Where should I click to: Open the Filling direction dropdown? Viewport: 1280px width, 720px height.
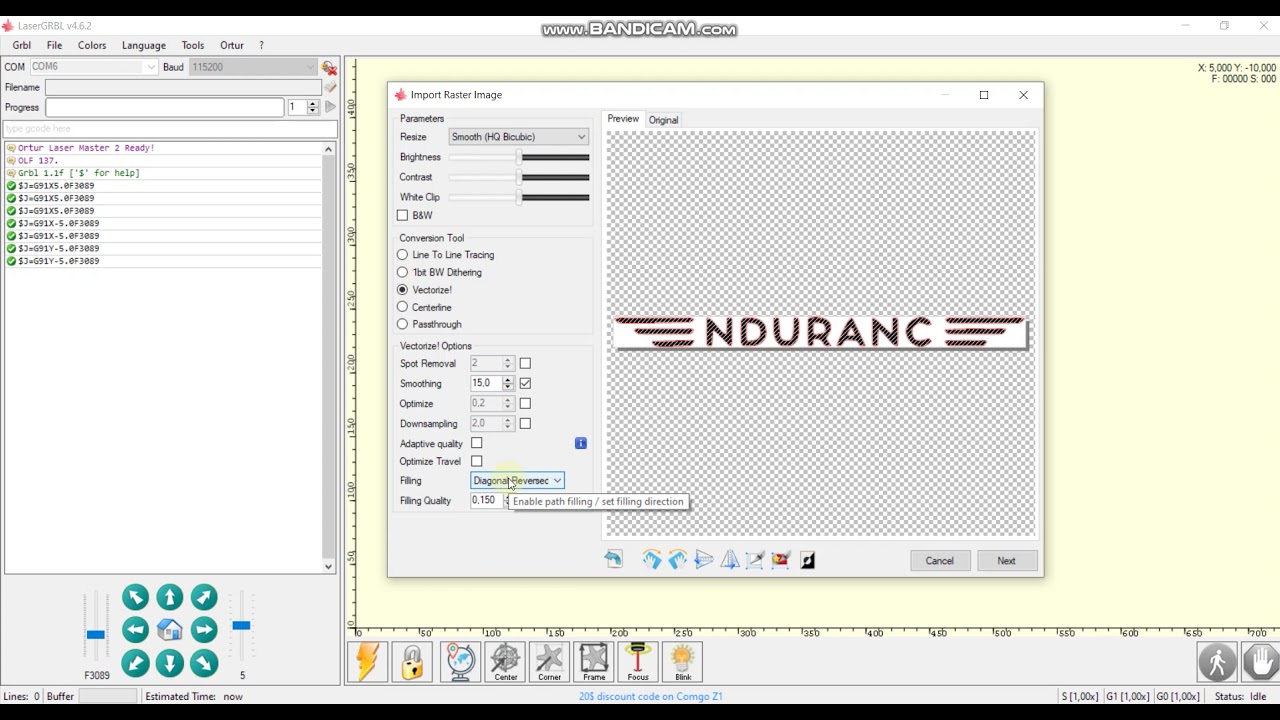(x=517, y=481)
